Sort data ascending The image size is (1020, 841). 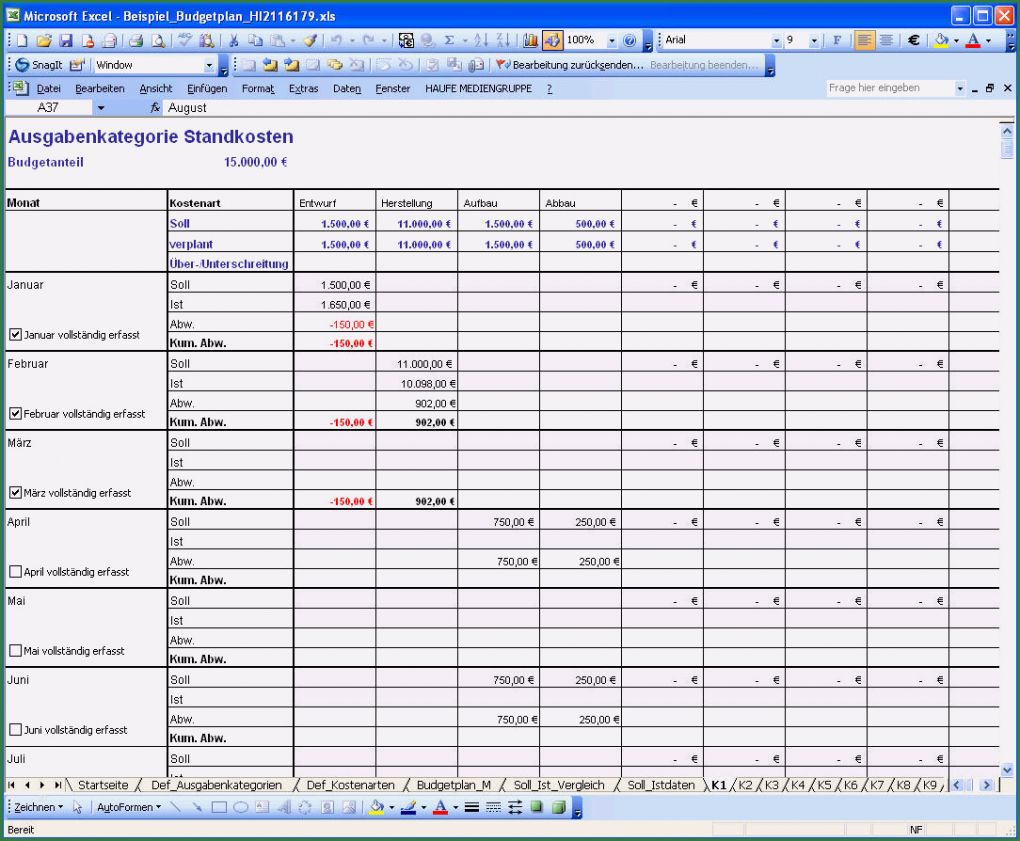[482, 41]
